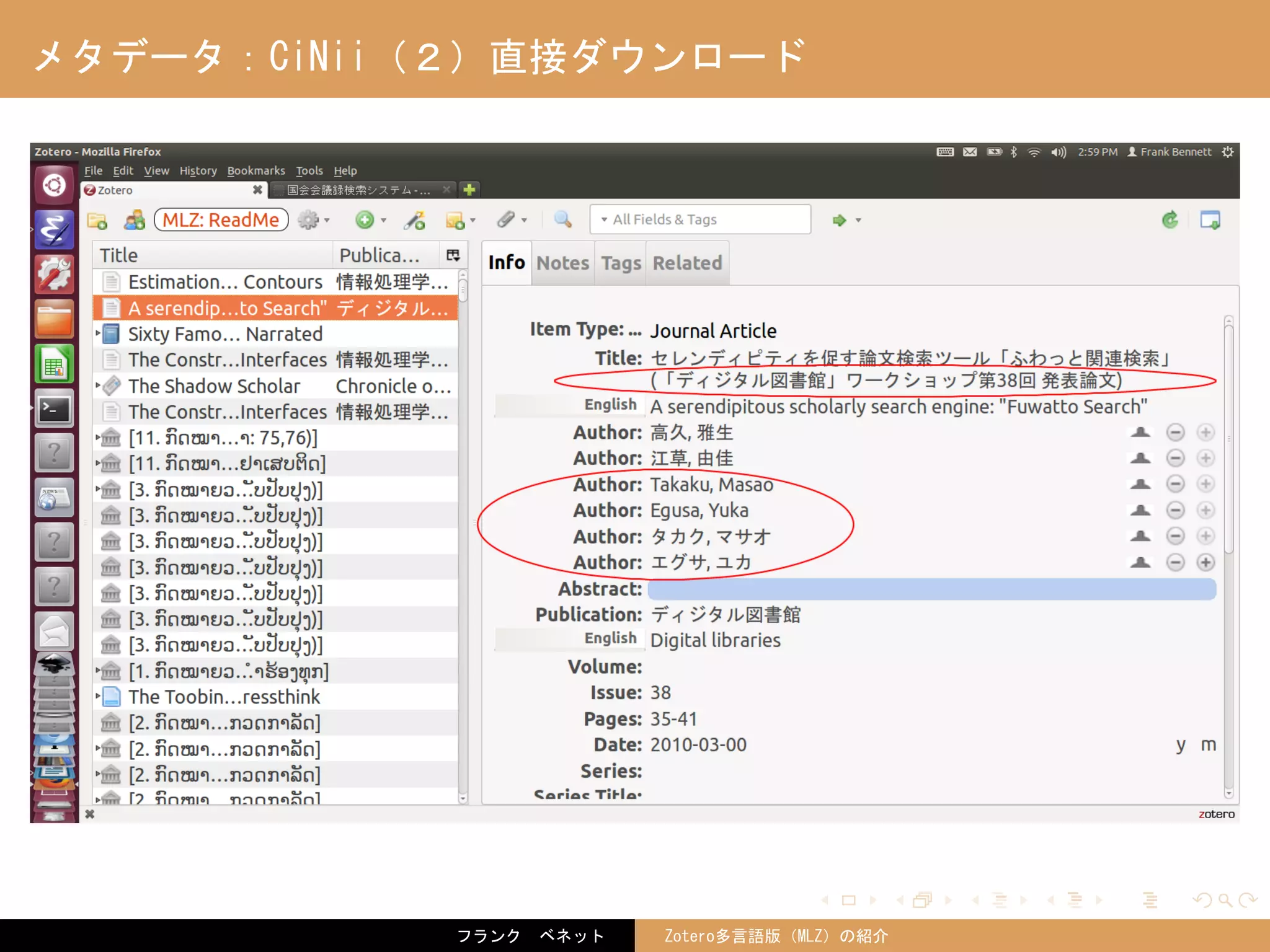Sort items by the Title column

[213, 255]
